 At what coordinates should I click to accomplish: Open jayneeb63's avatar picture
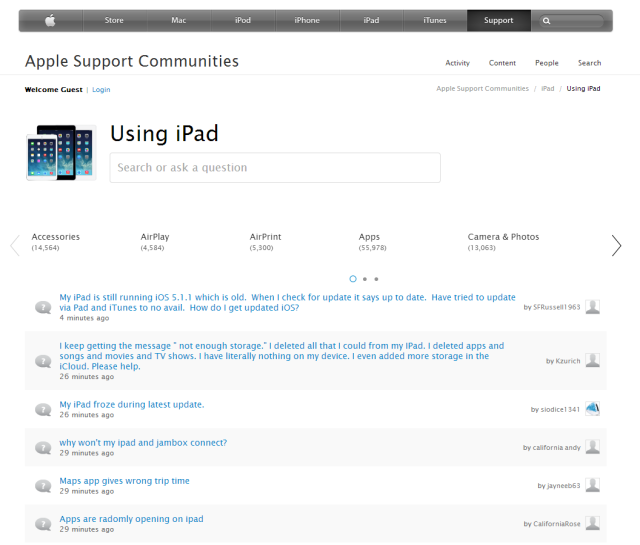point(593,485)
